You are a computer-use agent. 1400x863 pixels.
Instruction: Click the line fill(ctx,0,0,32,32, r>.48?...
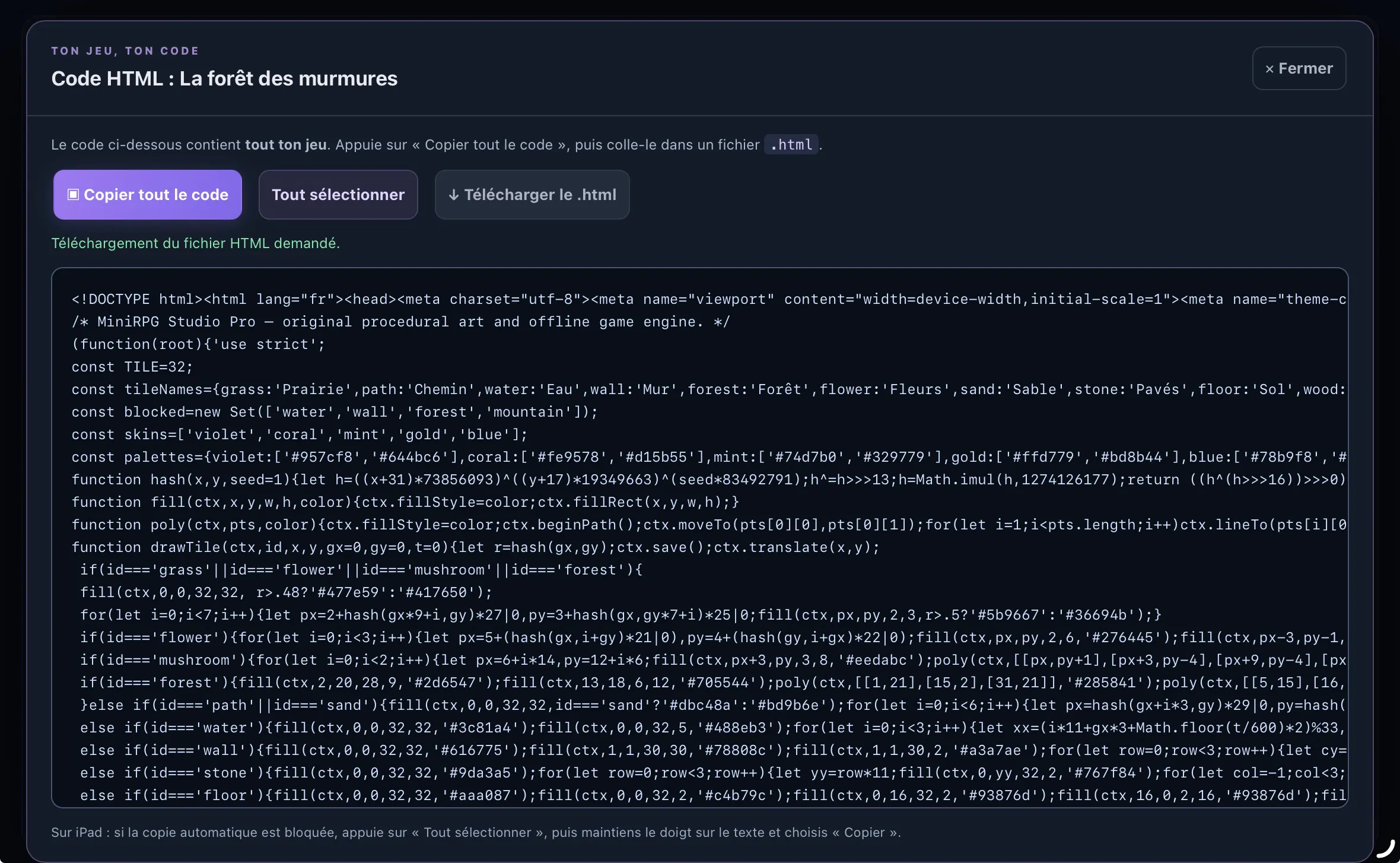point(287,592)
